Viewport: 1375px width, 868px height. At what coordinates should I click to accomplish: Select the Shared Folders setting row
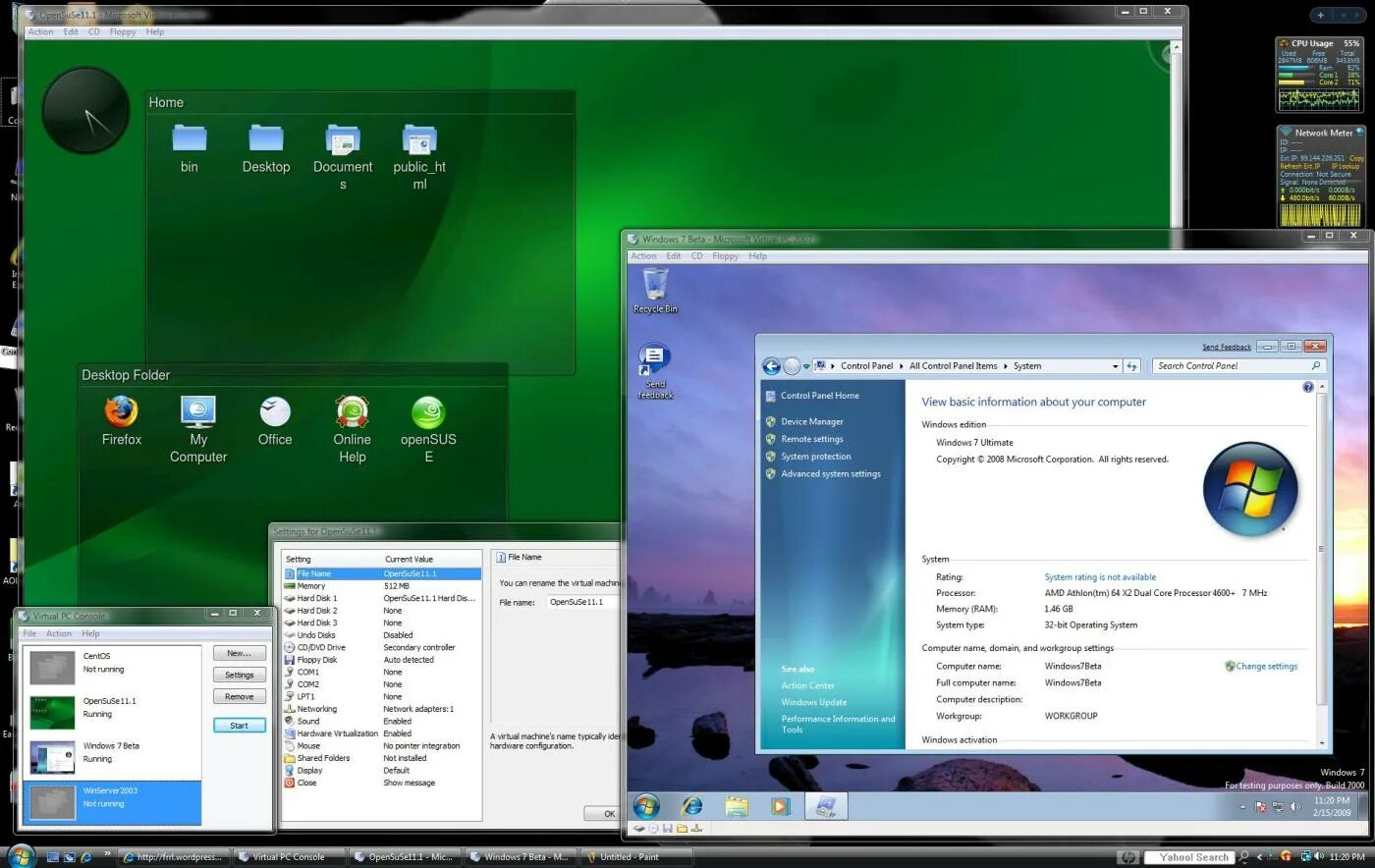click(382, 758)
